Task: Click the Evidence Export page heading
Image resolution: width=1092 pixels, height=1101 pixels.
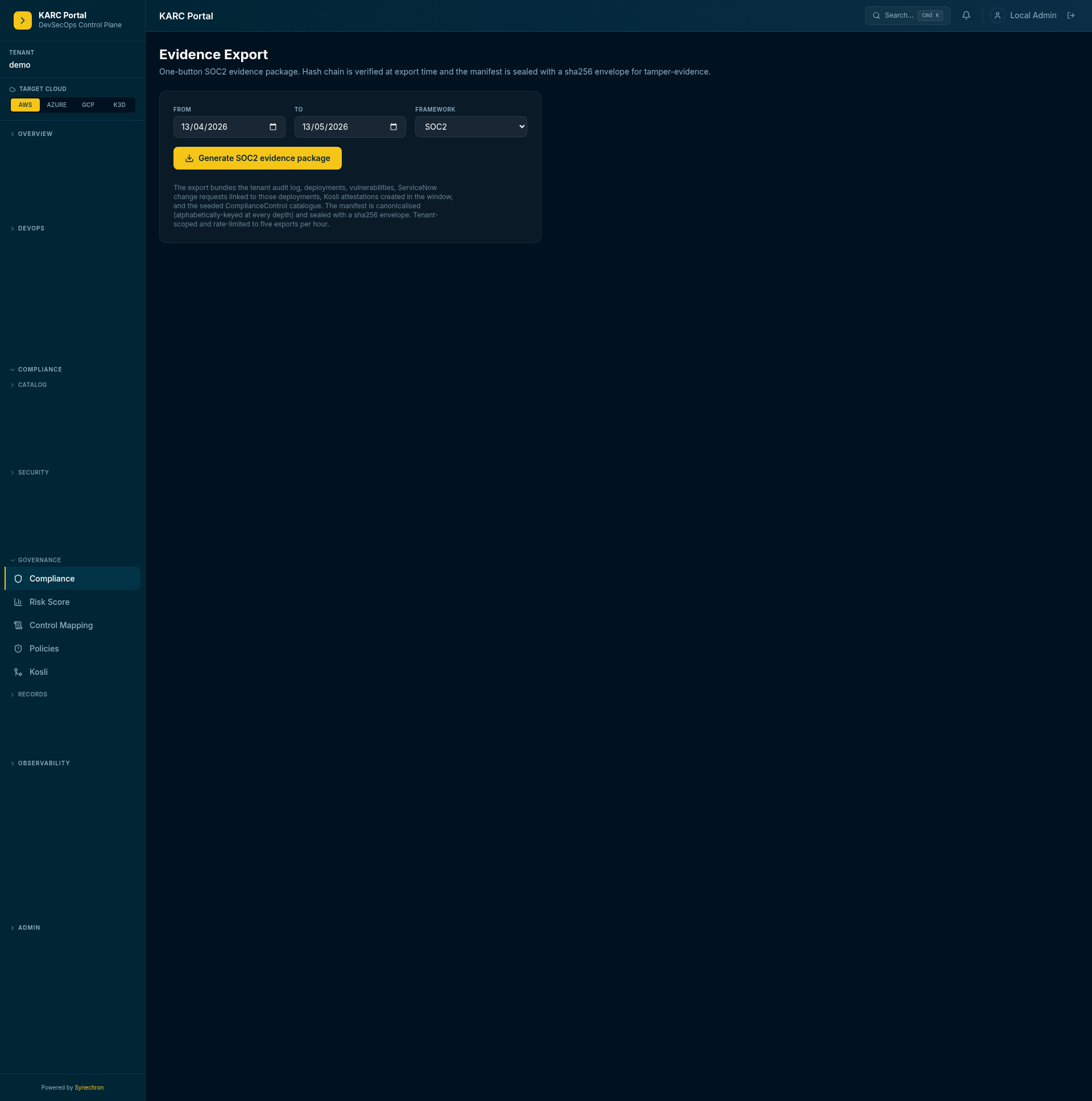Action: (x=214, y=54)
